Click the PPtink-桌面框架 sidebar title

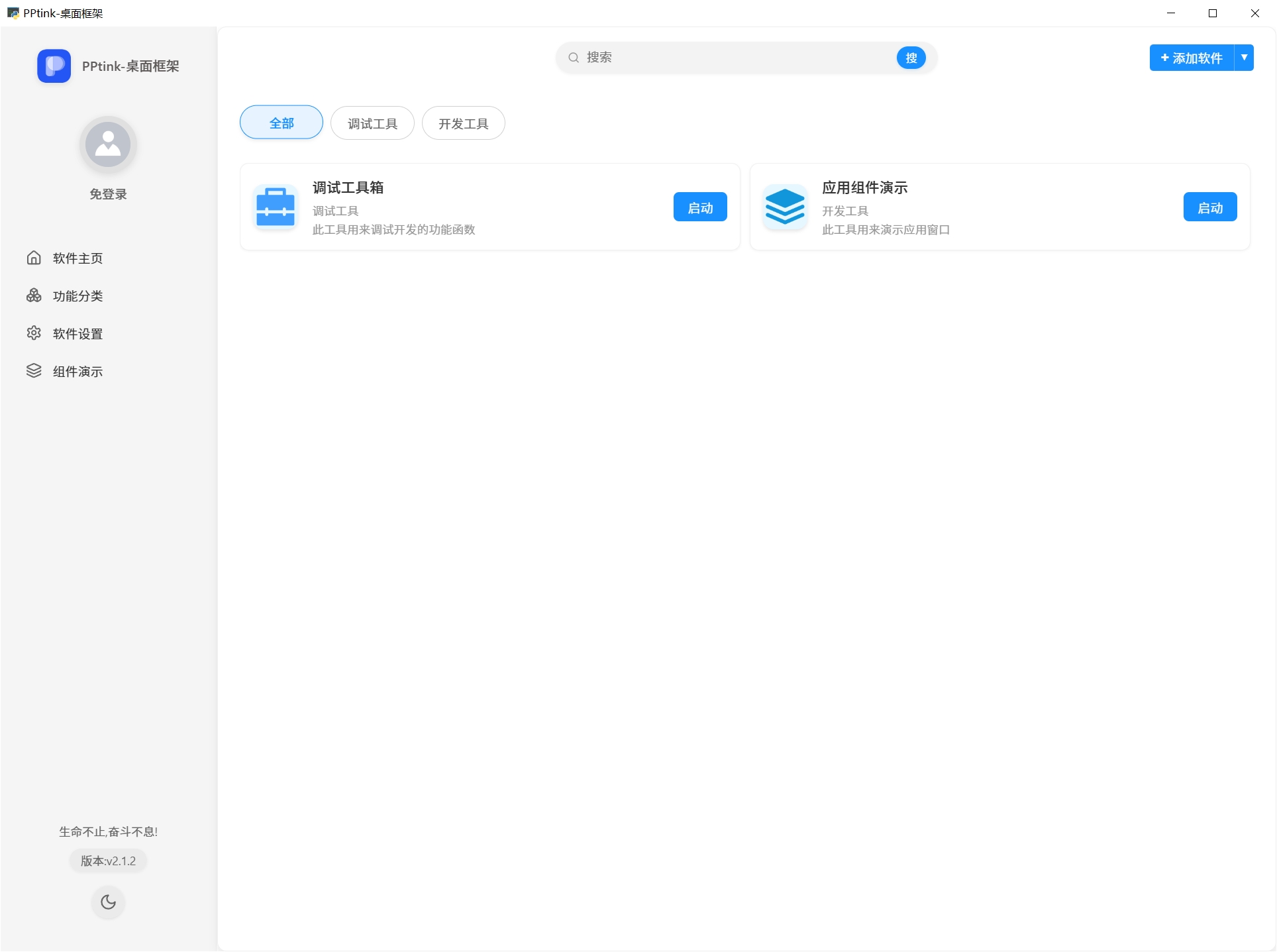130,66
